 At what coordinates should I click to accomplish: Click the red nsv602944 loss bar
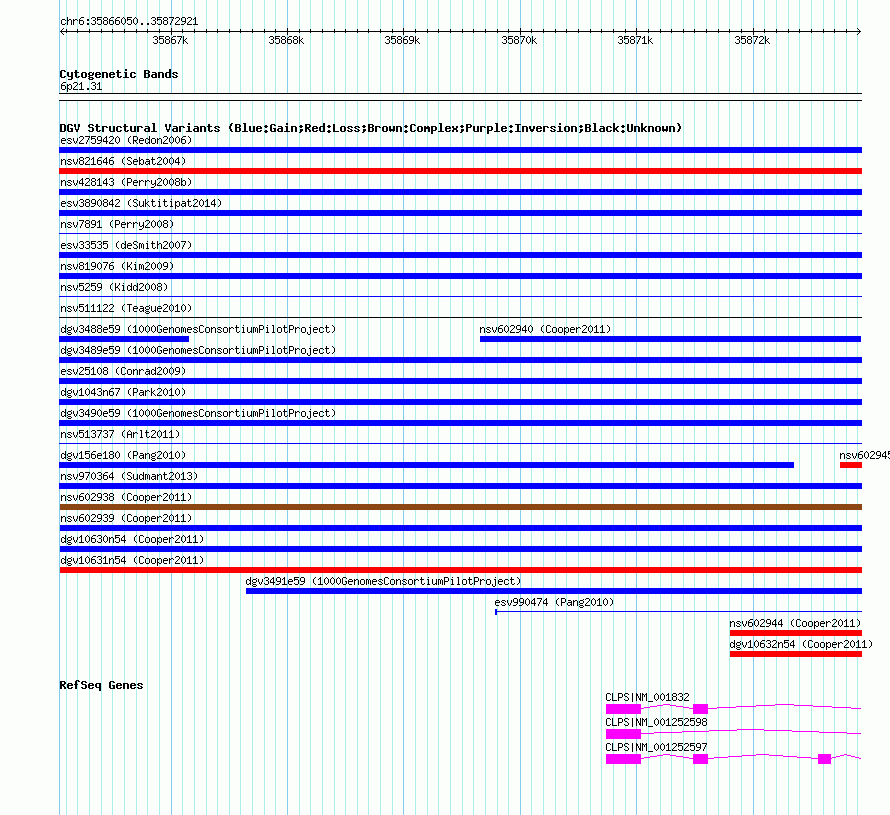[796, 633]
